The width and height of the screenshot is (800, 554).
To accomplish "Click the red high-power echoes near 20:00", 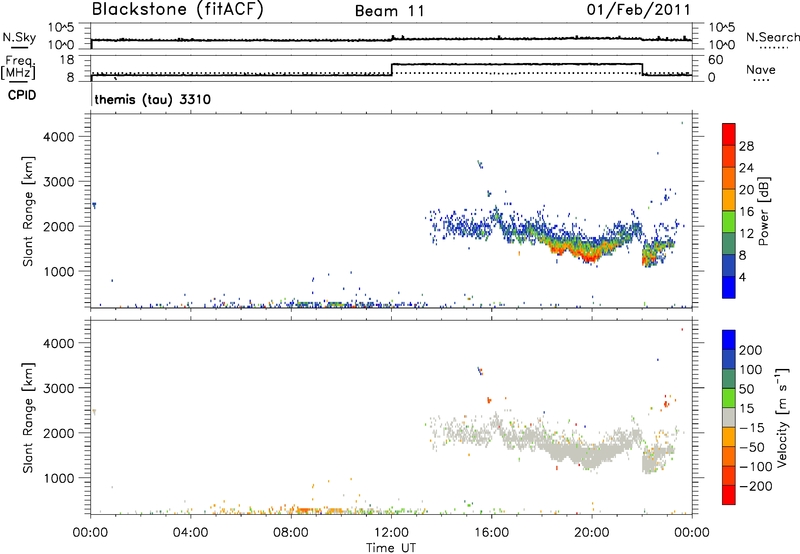I will 590,258.
